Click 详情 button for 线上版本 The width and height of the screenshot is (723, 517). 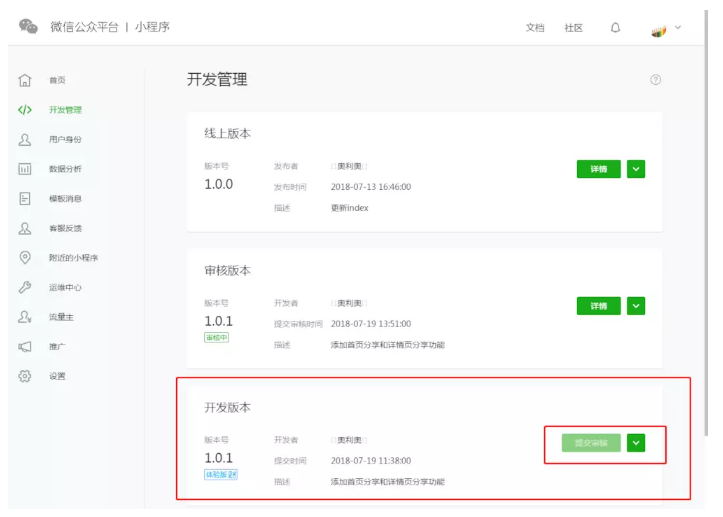click(598, 169)
